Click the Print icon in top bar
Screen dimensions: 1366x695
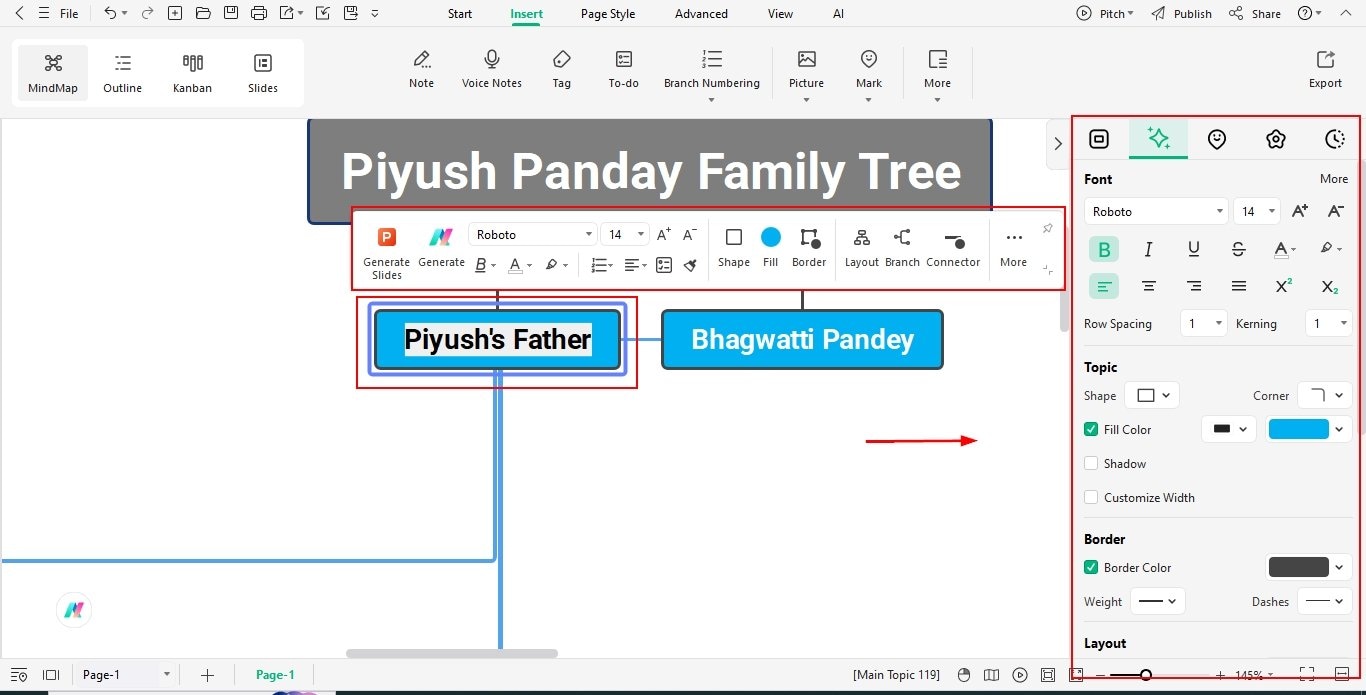coord(259,13)
